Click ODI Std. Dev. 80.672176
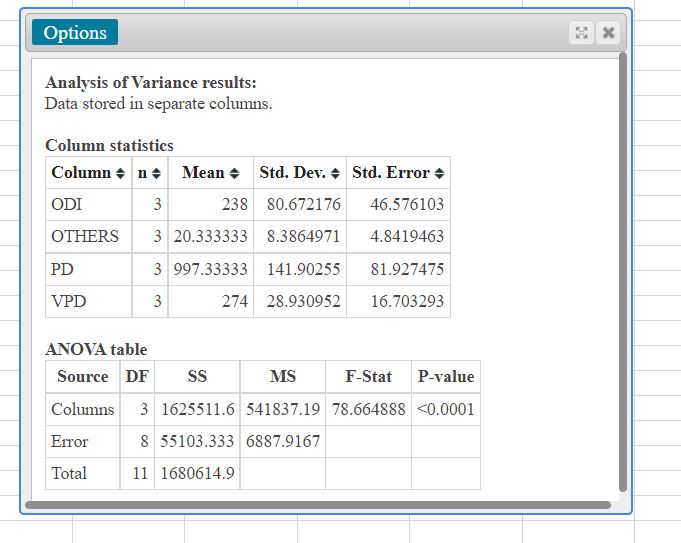This screenshot has height=543, width=681. [x=304, y=204]
